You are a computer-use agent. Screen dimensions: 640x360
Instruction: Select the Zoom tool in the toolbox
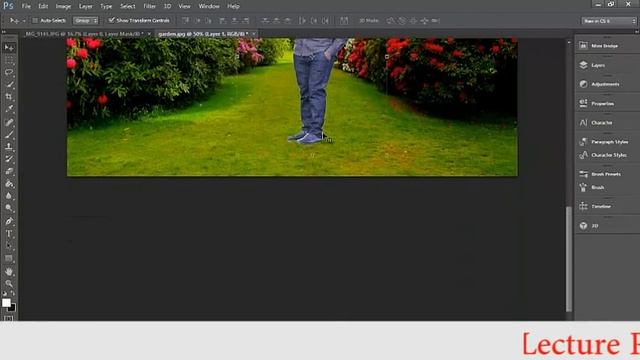9,284
